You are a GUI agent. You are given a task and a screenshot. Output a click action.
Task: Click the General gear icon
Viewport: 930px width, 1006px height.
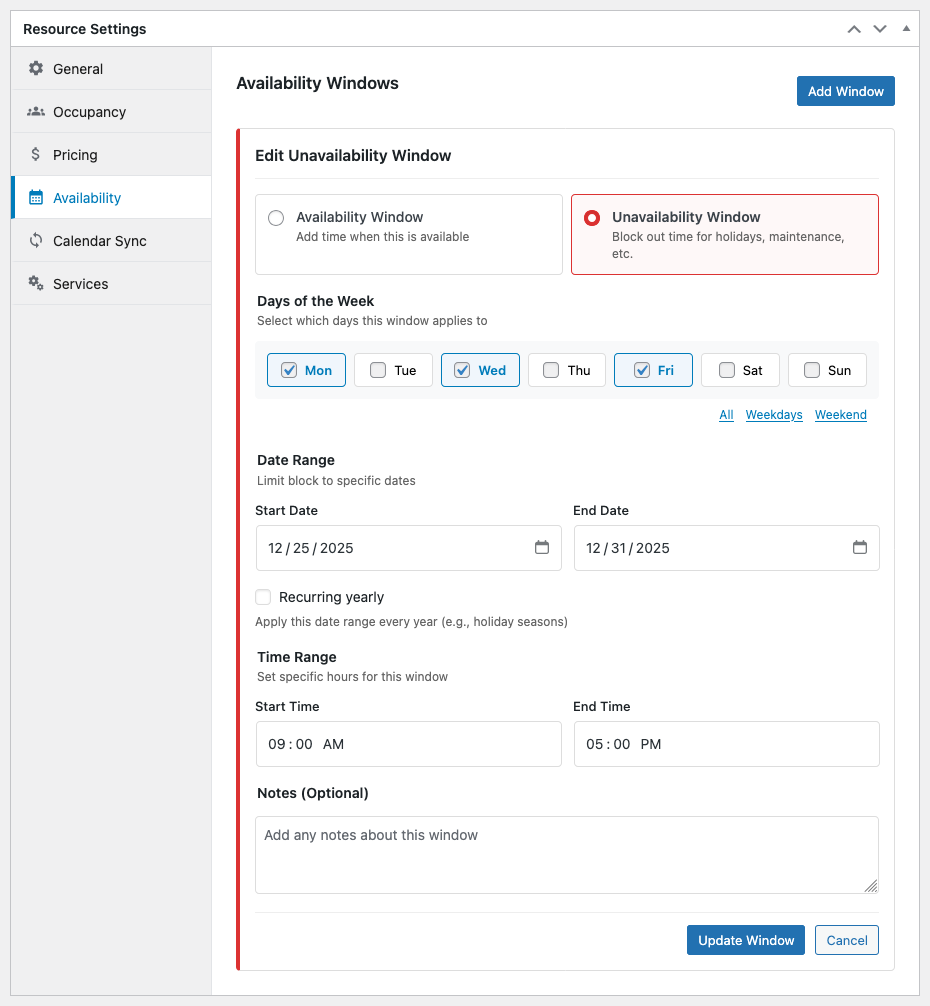tap(36, 69)
